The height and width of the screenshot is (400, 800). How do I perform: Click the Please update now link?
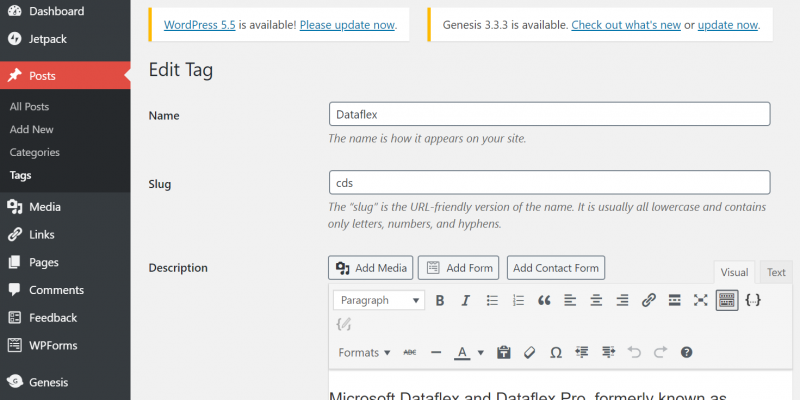tap(347, 24)
